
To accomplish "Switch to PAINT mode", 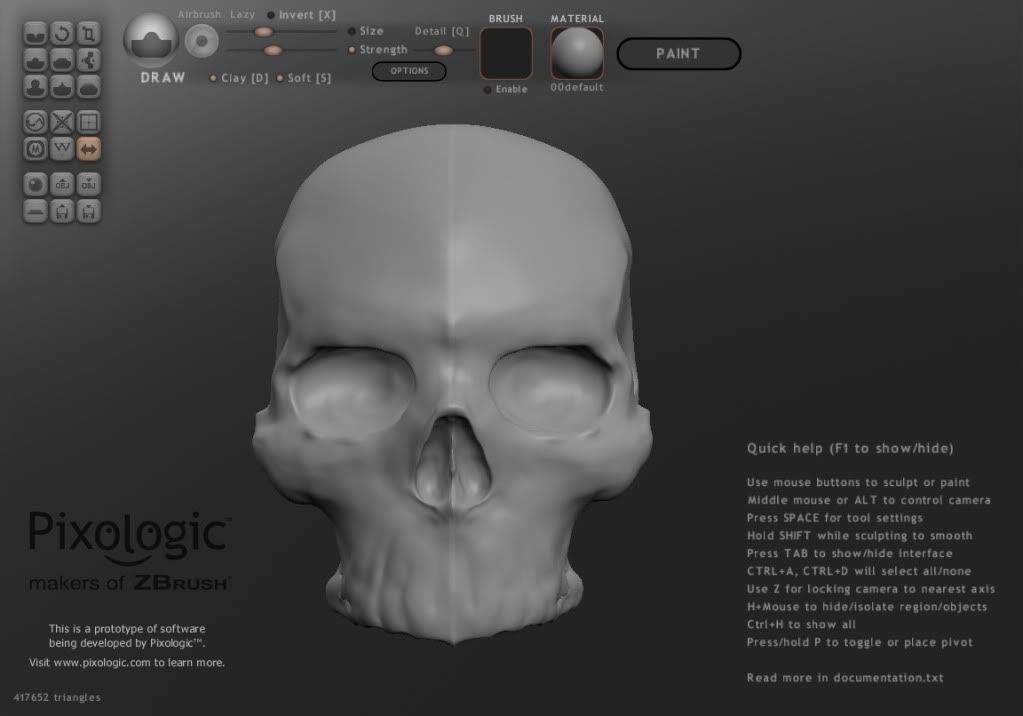I will (x=678, y=54).
